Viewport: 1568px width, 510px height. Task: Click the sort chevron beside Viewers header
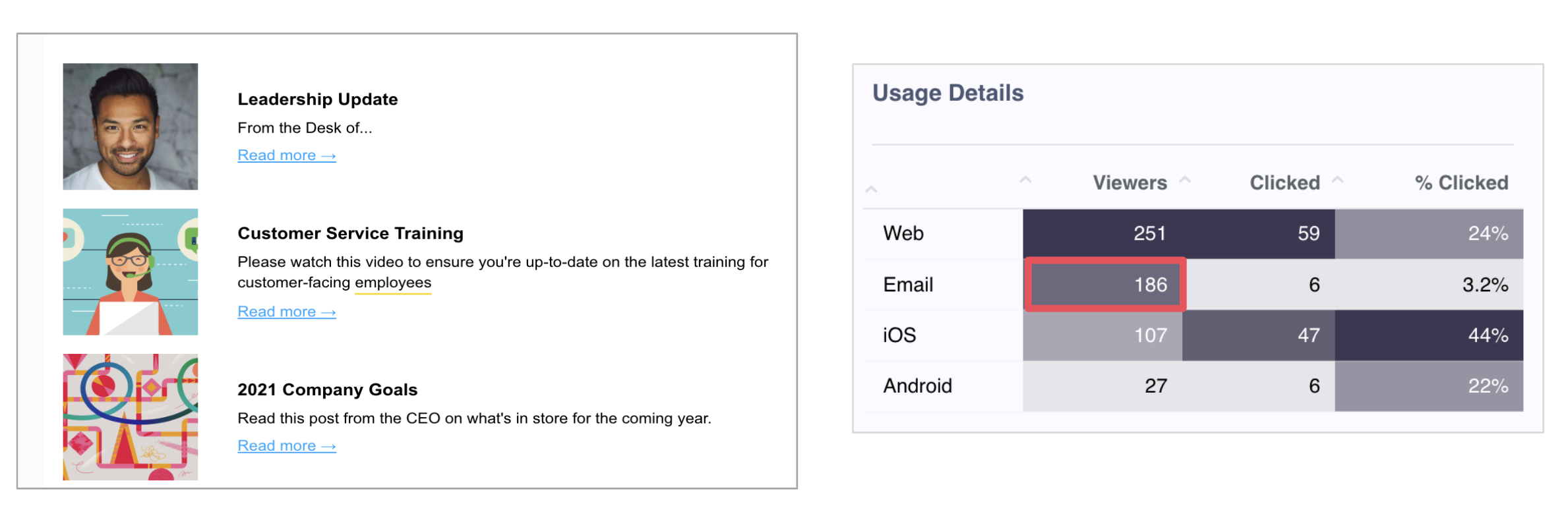point(1186,179)
